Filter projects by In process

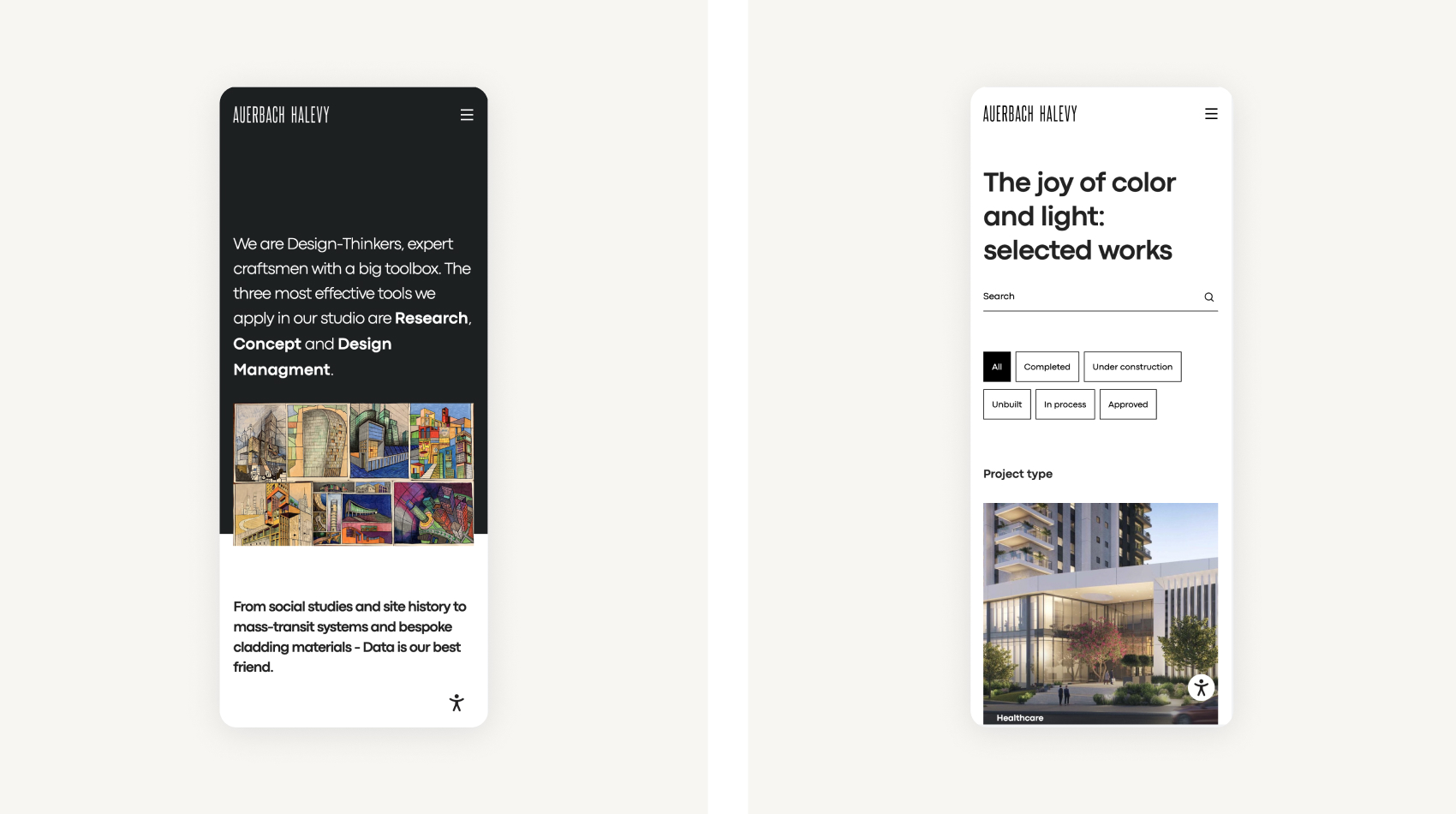[x=1065, y=404]
